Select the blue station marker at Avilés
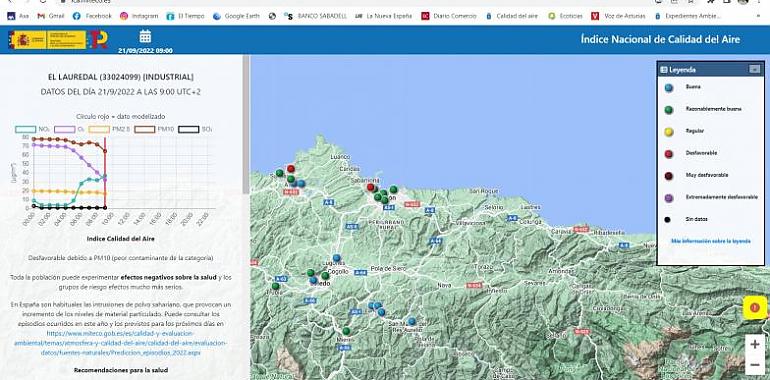The width and height of the screenshot is (770, 380). 301,184
